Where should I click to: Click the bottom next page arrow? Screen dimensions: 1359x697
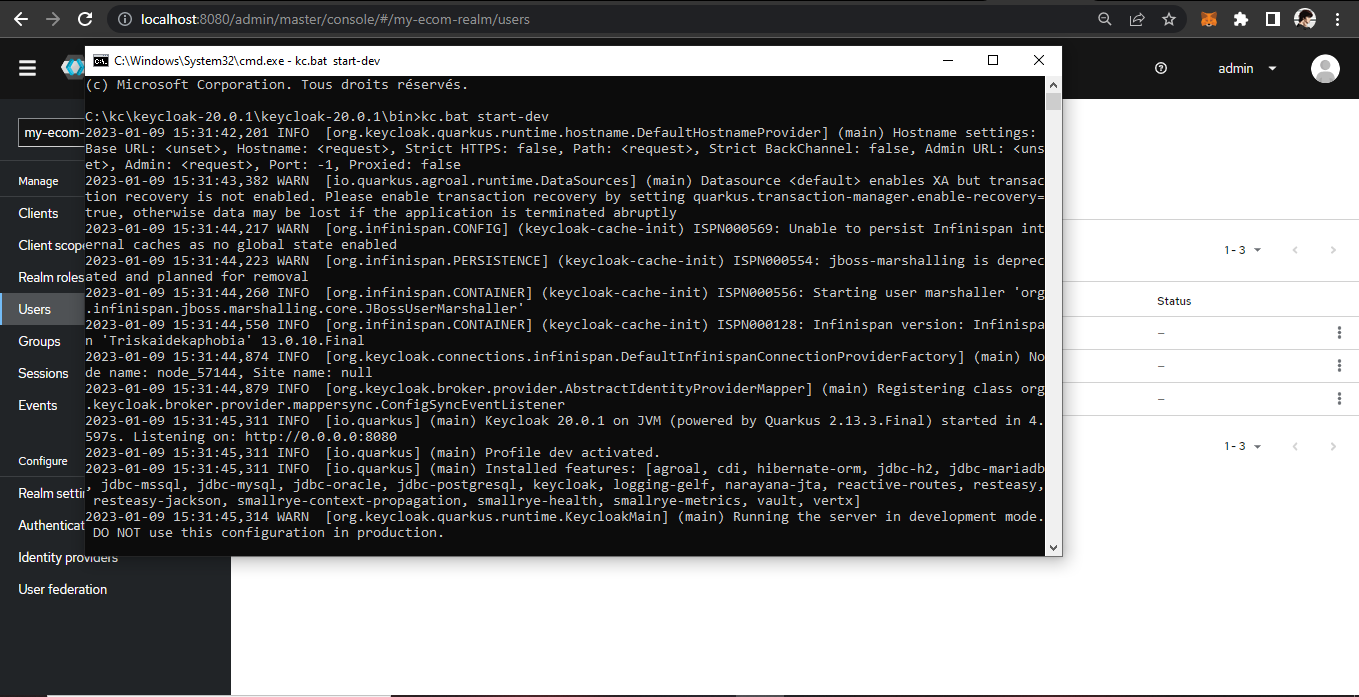[x=1333, y=446]
